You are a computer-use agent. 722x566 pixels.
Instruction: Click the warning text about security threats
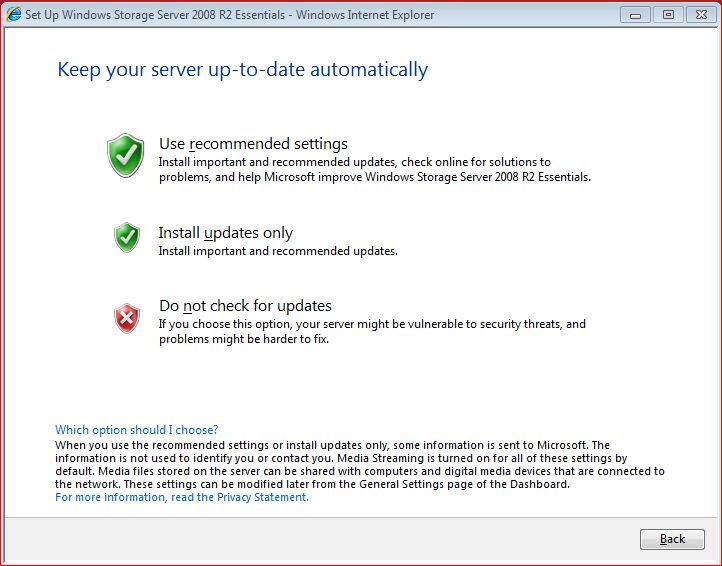pyautogui.click(x=372, y=332)
